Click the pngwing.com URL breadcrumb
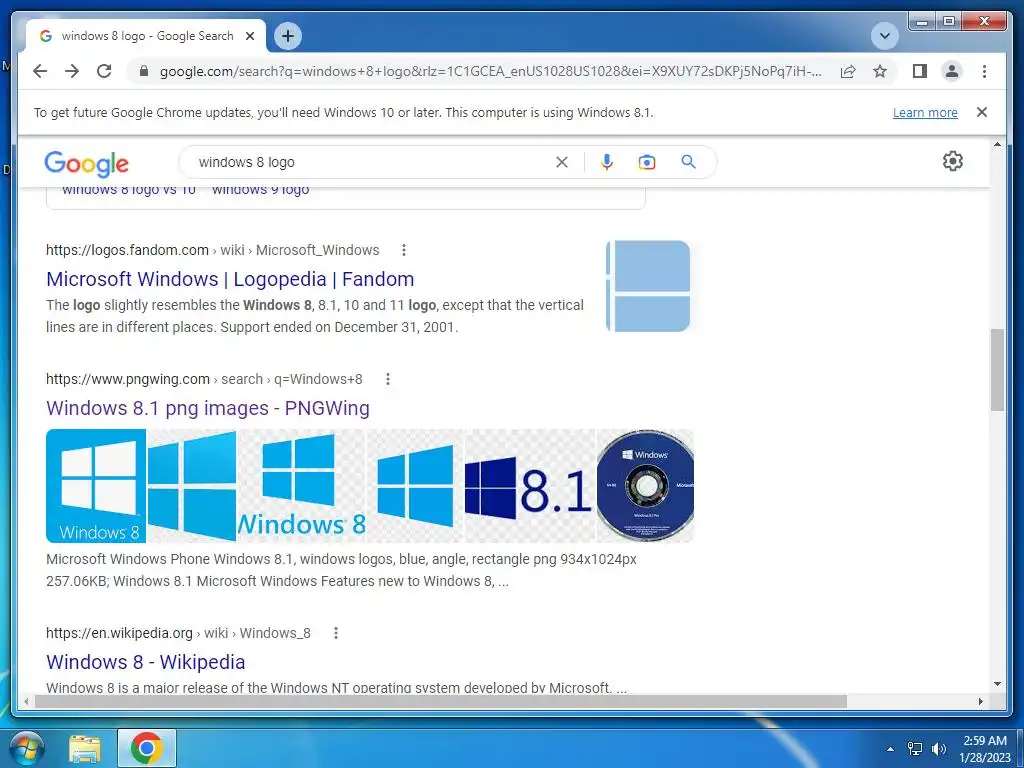Viewport: 1024px width, 768px height. click(x=204, y=379)
